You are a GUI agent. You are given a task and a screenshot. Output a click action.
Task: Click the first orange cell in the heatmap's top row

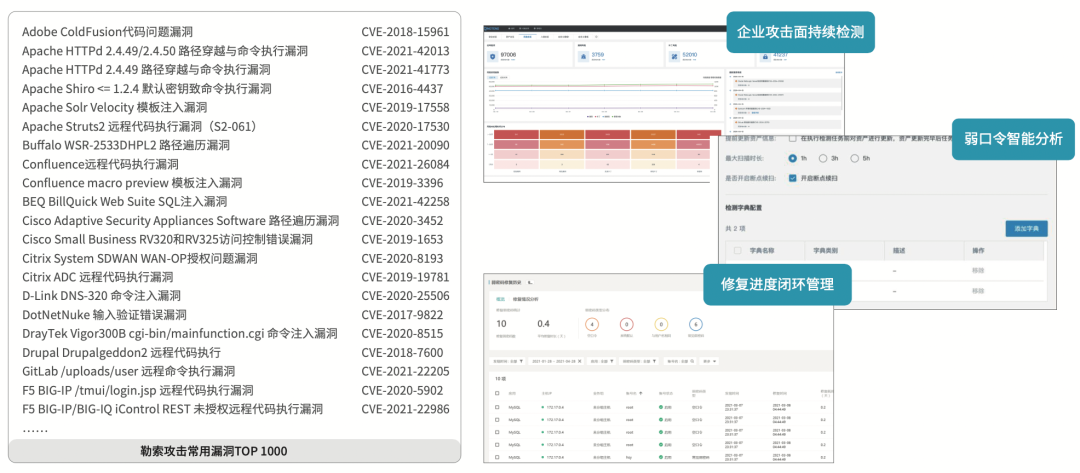tap(562, 134)
